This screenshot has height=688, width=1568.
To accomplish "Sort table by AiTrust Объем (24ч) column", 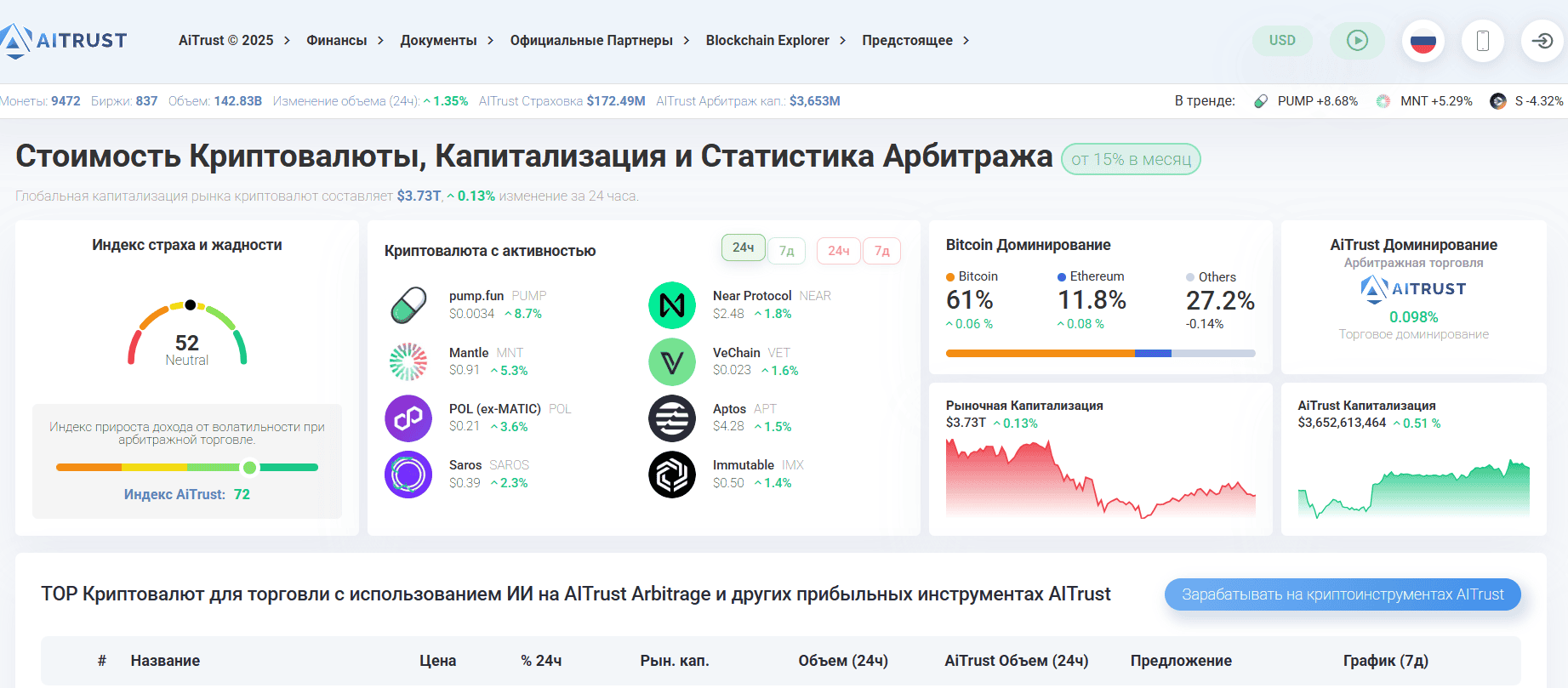I will pos(1017,661).
